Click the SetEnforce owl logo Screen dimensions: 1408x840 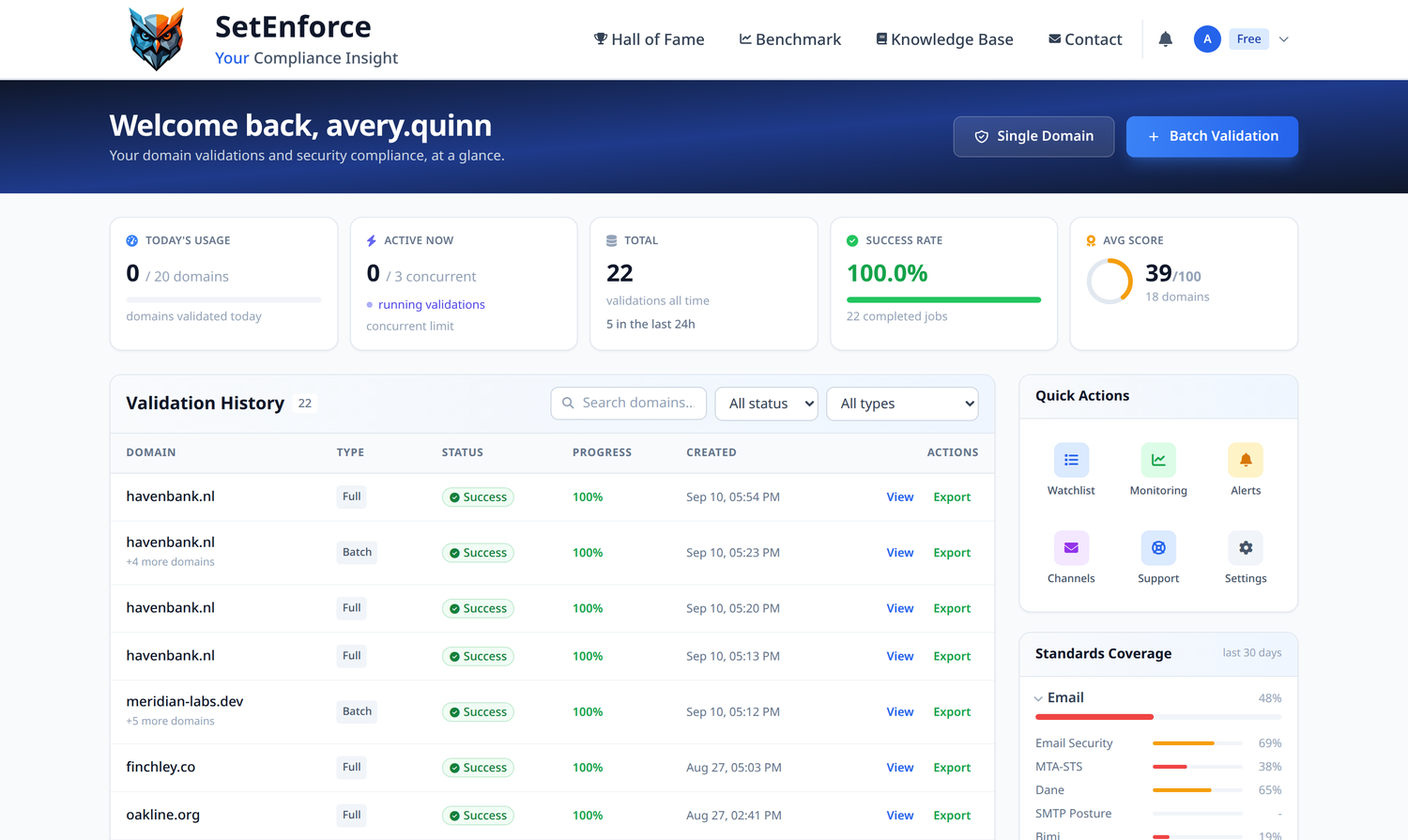coord(156,39)
